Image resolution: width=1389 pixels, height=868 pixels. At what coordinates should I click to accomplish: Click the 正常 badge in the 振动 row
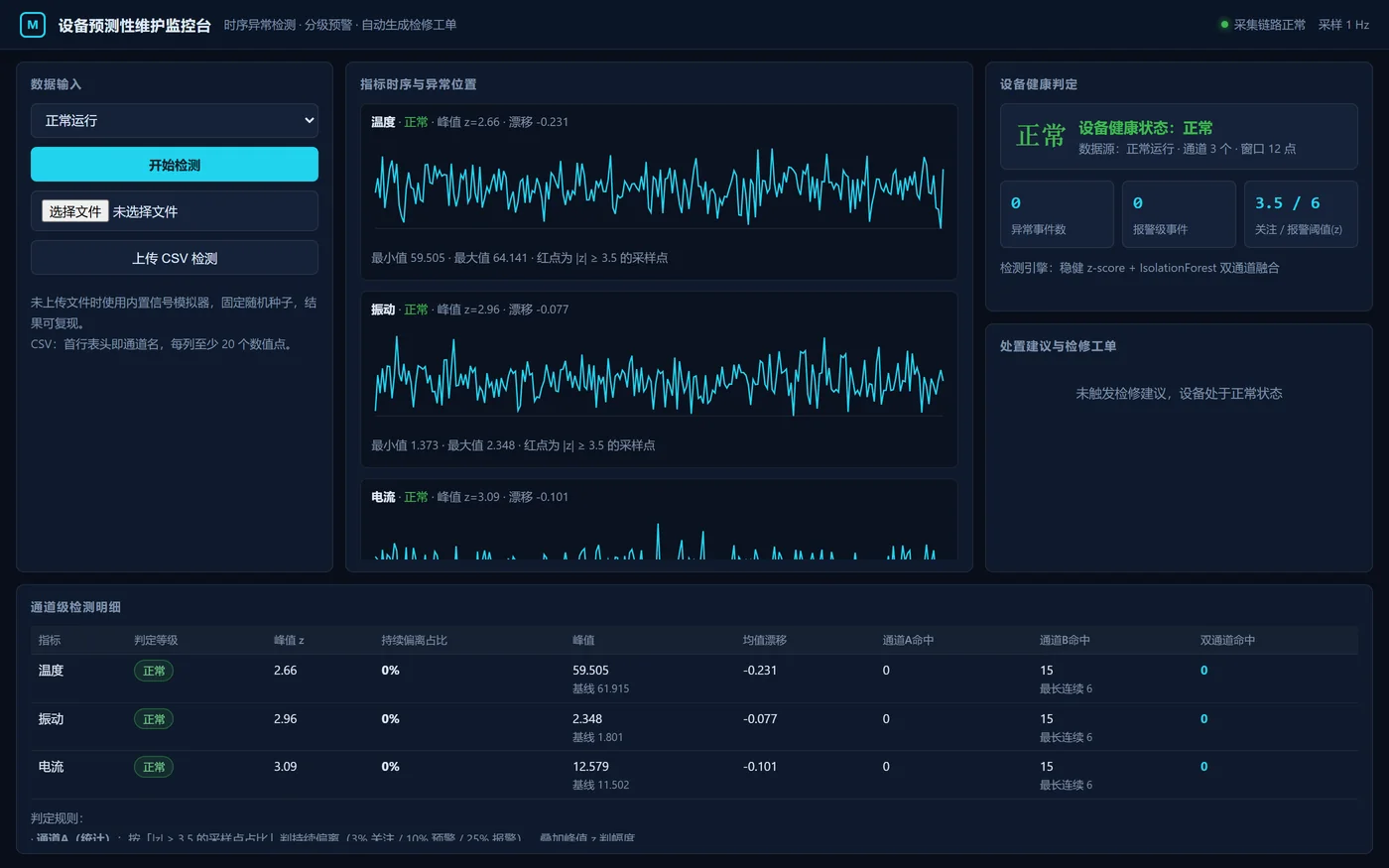coord(154,719)
